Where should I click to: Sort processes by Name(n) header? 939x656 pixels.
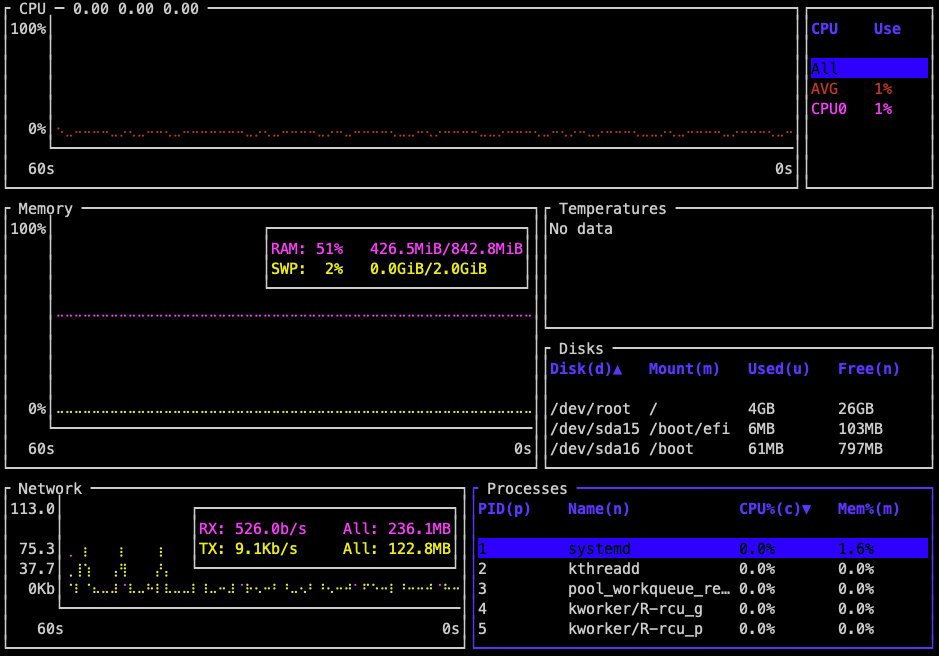(598, 509)
